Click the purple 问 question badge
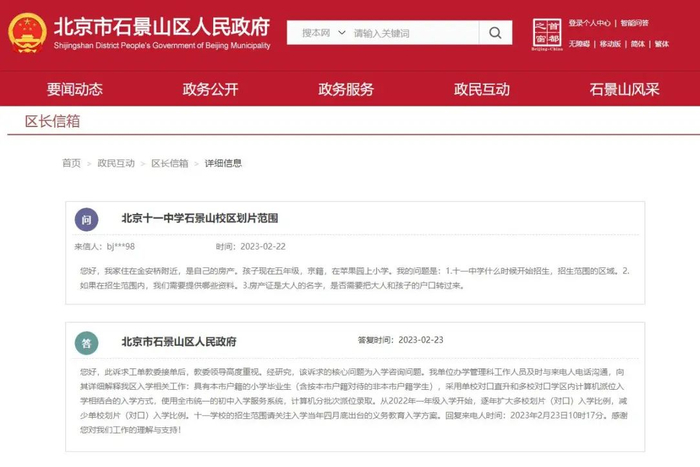The height and width of the screenshot is (467, 700). [86, 220]
